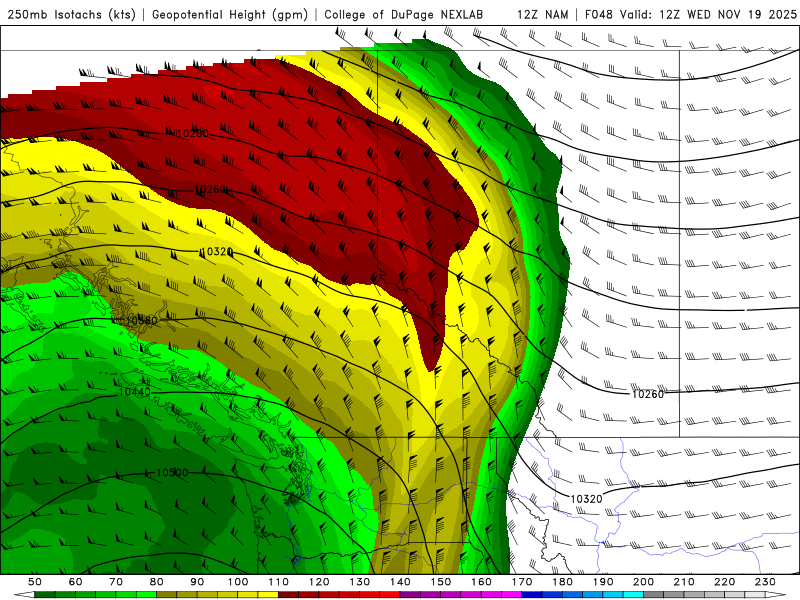Select the dark purple swatch starting at 140
Viewport: 800px width, 600px height.
[411, 595]
